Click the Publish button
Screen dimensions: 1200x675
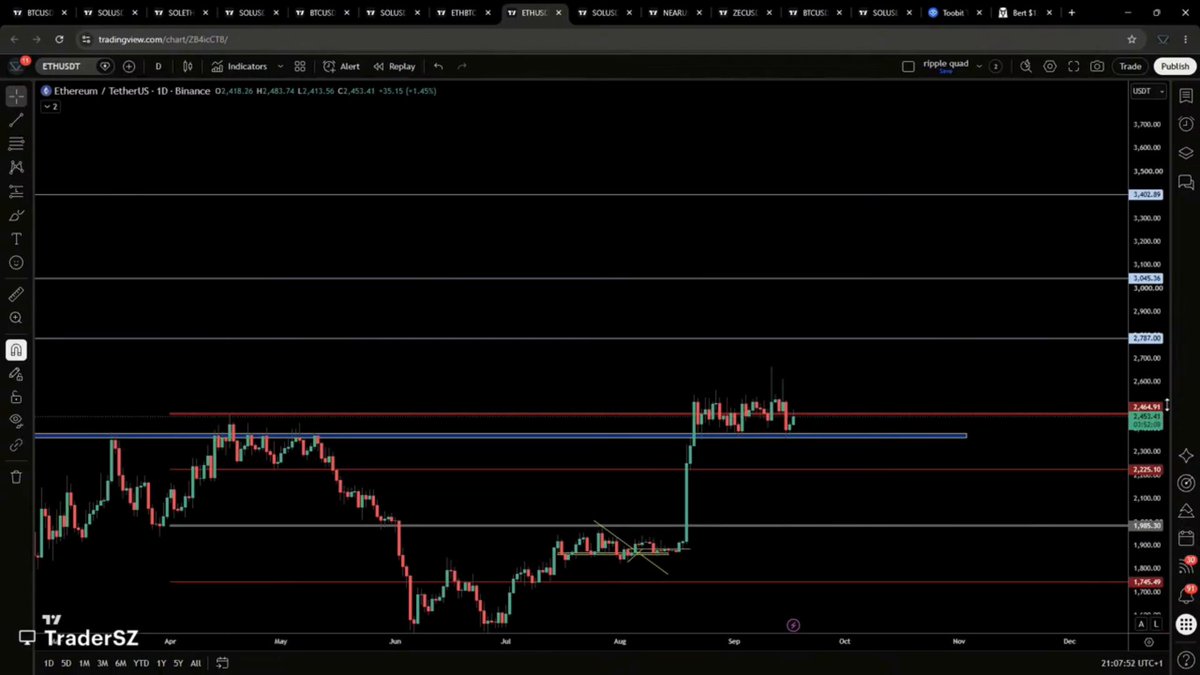[1174, 66]
